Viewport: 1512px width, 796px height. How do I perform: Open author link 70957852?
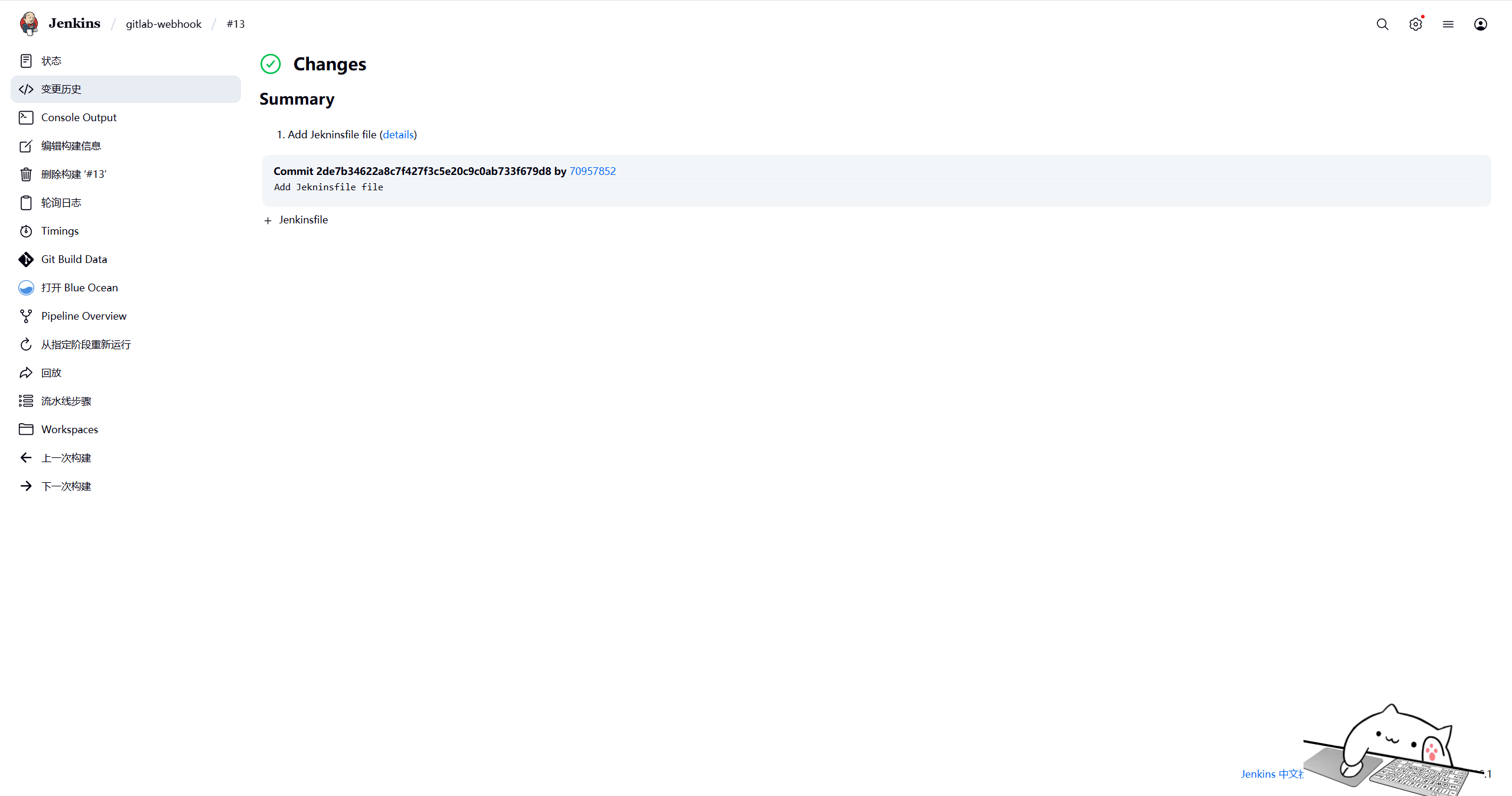[x=592, y=171]
